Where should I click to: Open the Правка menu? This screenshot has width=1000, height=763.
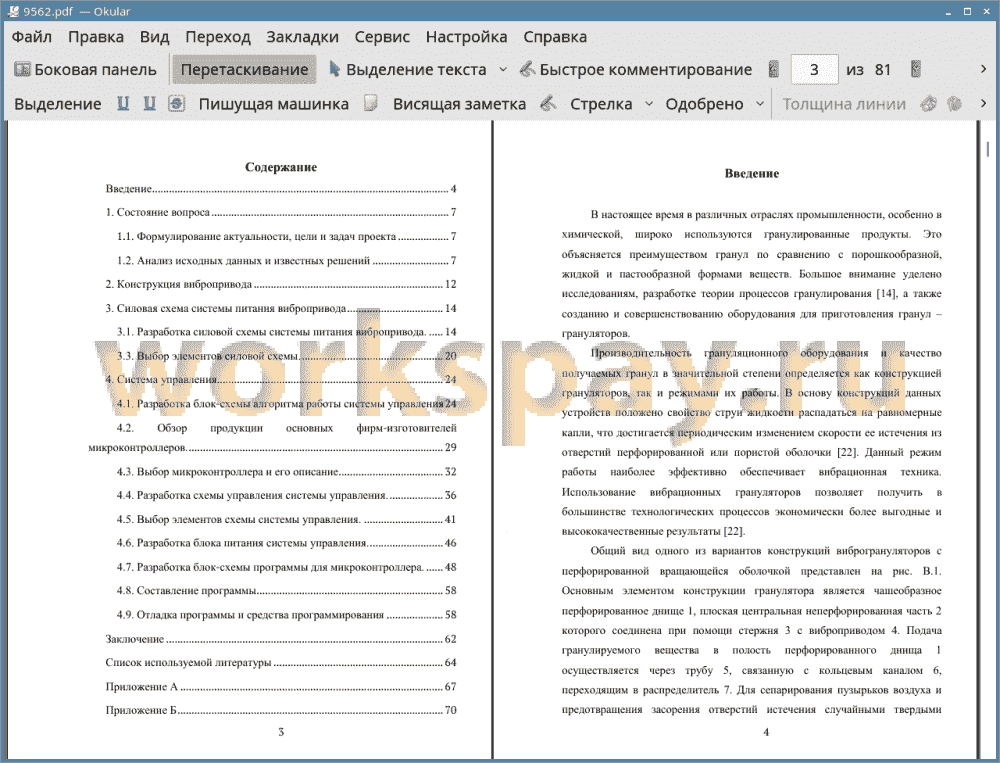[x=96, y=37]
